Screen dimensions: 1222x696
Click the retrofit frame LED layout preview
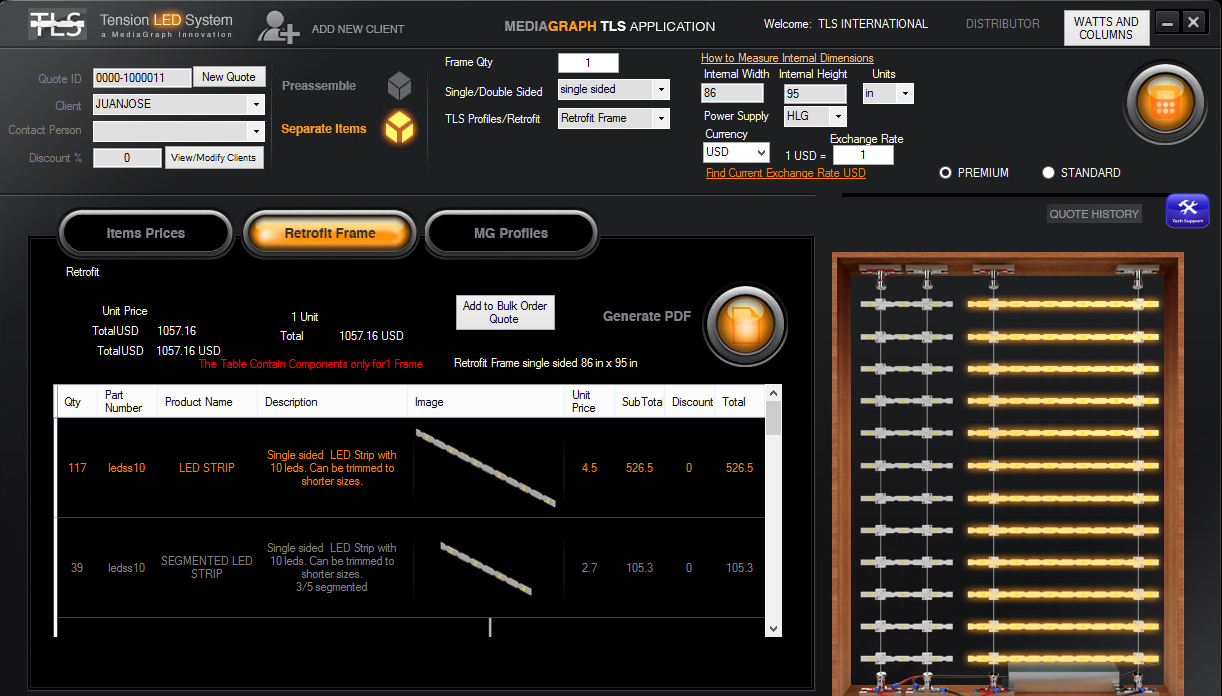(1008, 473)
